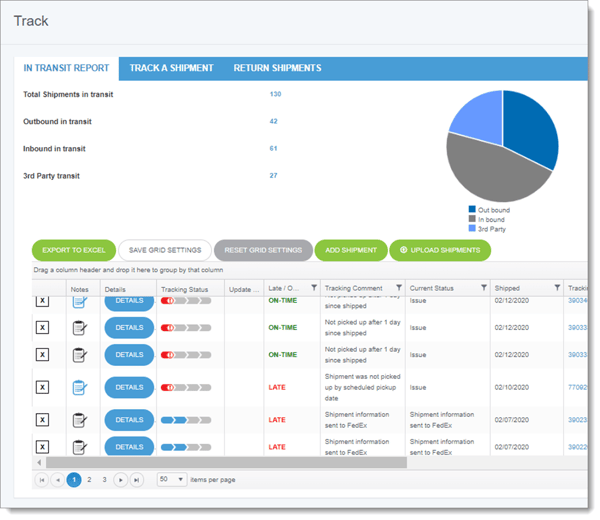Click 'Shipment was not picked up' comment
This screenshot has height=520, width=600.
(x=362, y=388)
